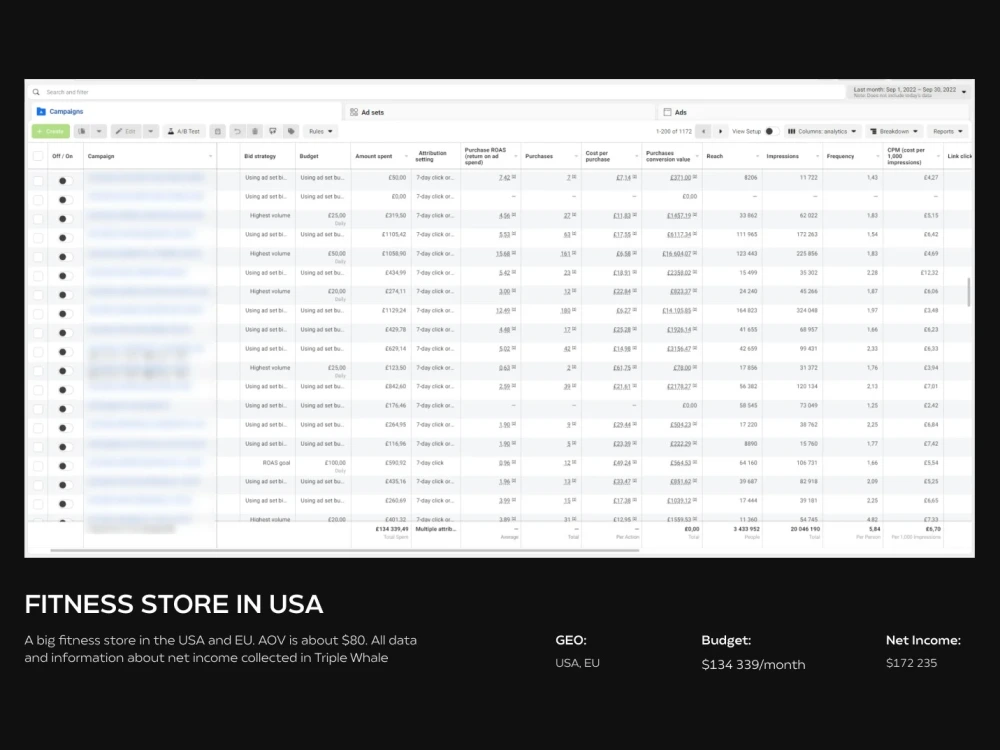Screen dimensions: 1000x750
Task: Click the Edit button
Action: point(126,131)
